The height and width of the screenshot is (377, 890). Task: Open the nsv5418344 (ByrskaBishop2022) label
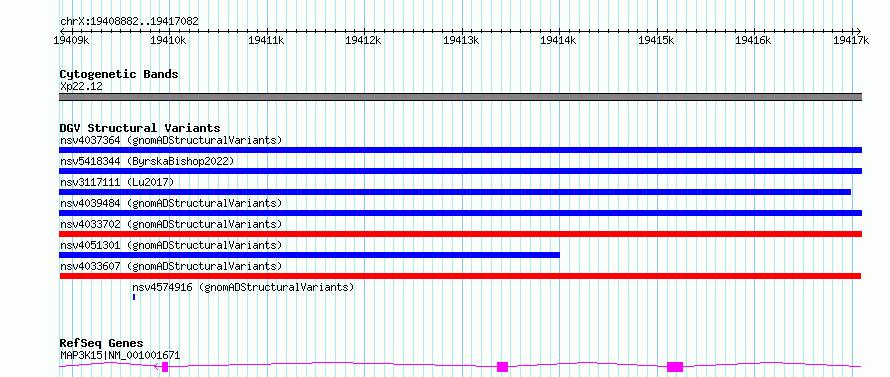(x=147, y=161)
